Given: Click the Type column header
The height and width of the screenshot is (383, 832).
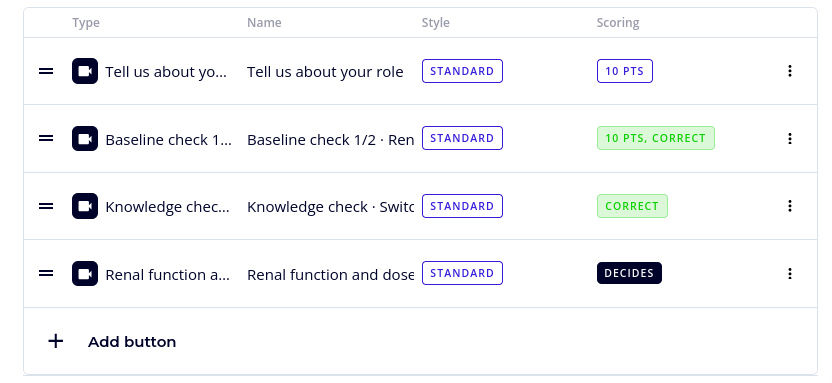Looking at the screenshot, I should pyautogui.click(x=86, y=23).
